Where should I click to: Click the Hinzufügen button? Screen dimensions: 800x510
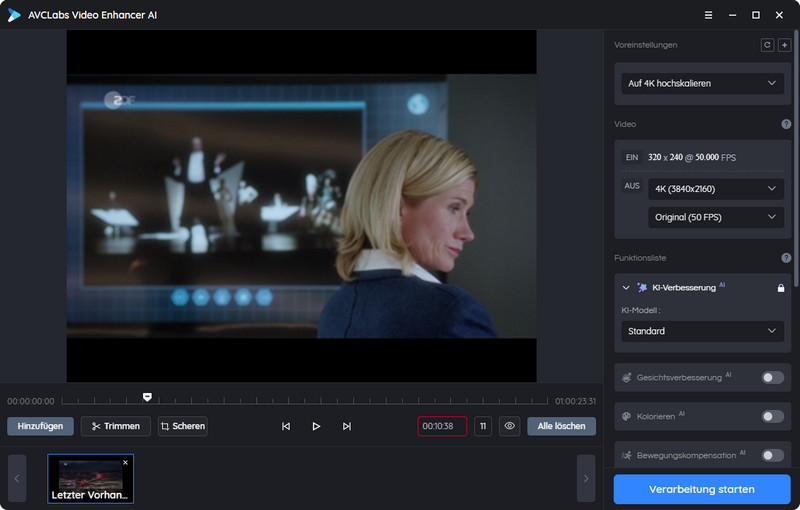pos(40,426)
